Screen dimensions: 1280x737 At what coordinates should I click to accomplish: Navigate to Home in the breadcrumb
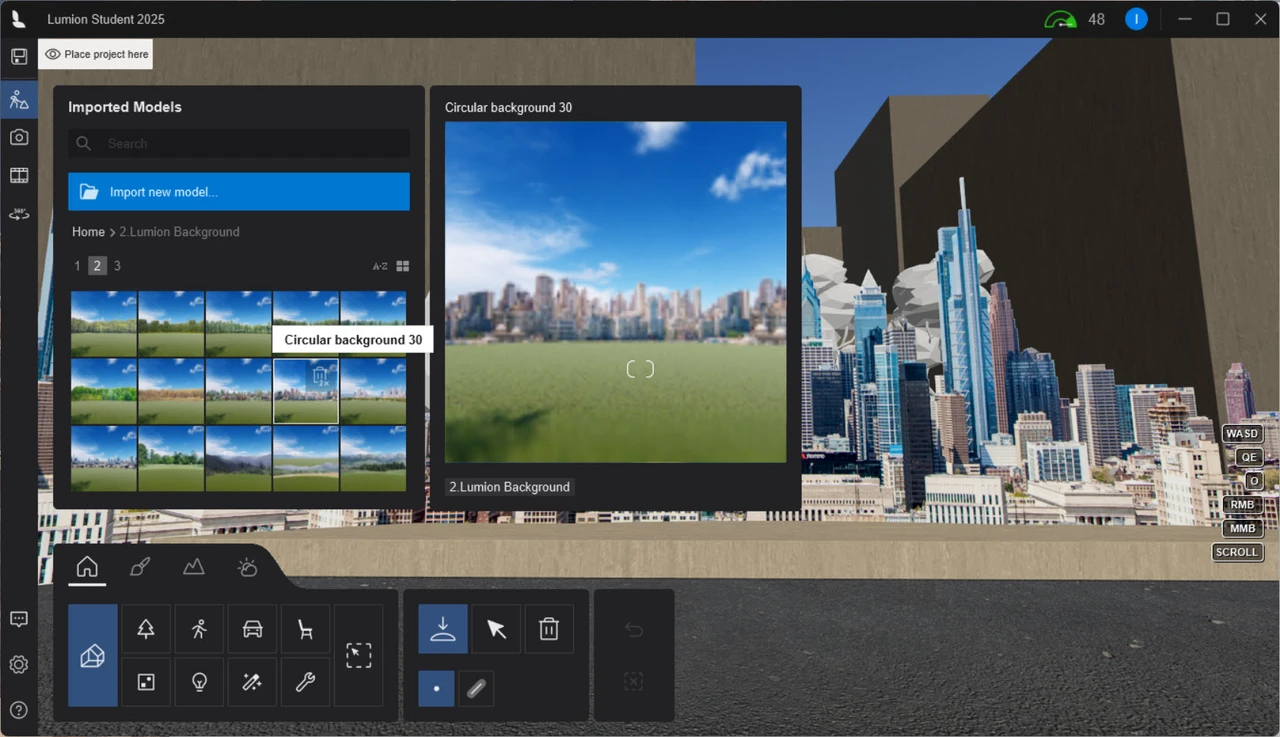[x=88, y=232]
